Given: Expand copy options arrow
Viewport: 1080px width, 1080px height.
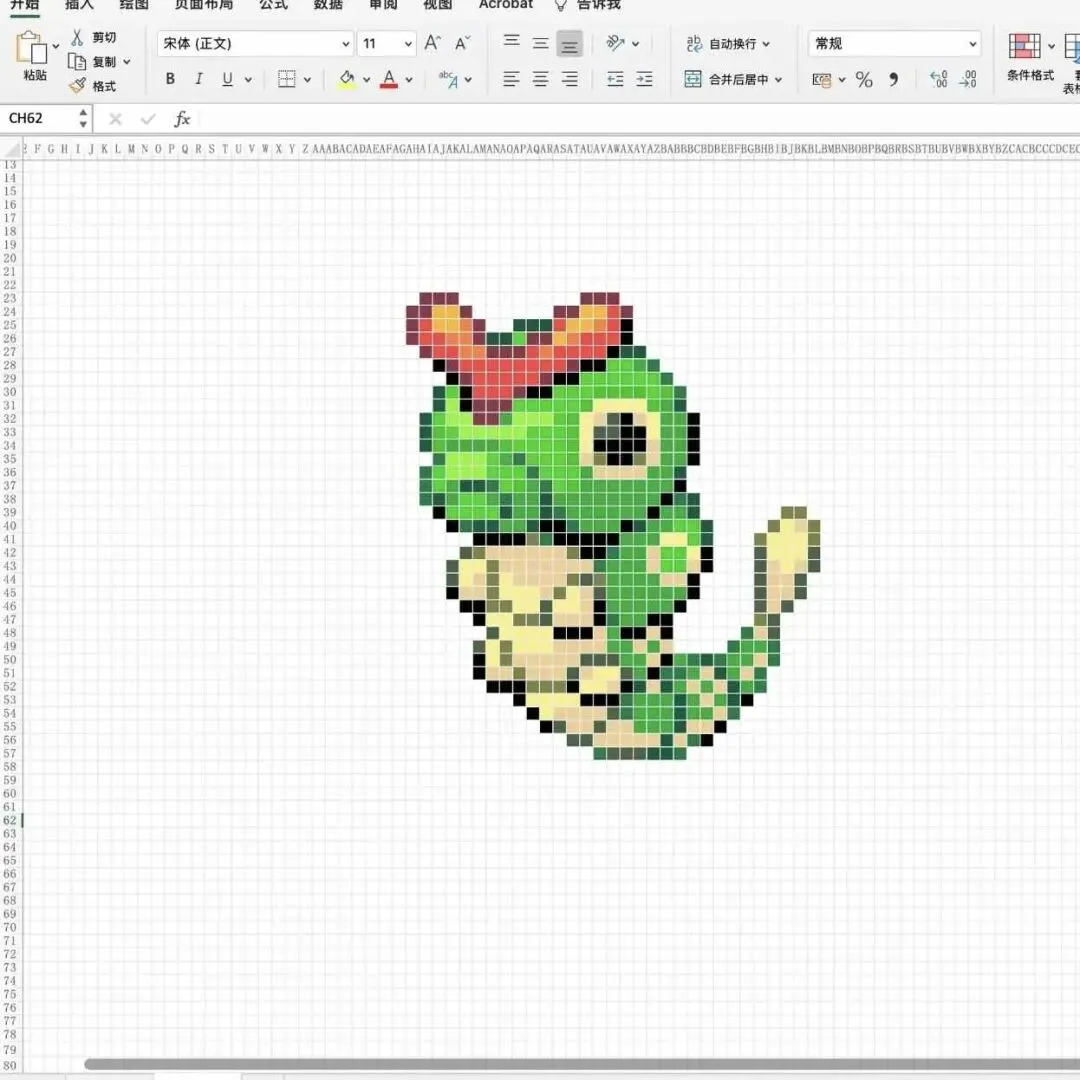Looking at the screenshot, I should [x=127, y=62].
